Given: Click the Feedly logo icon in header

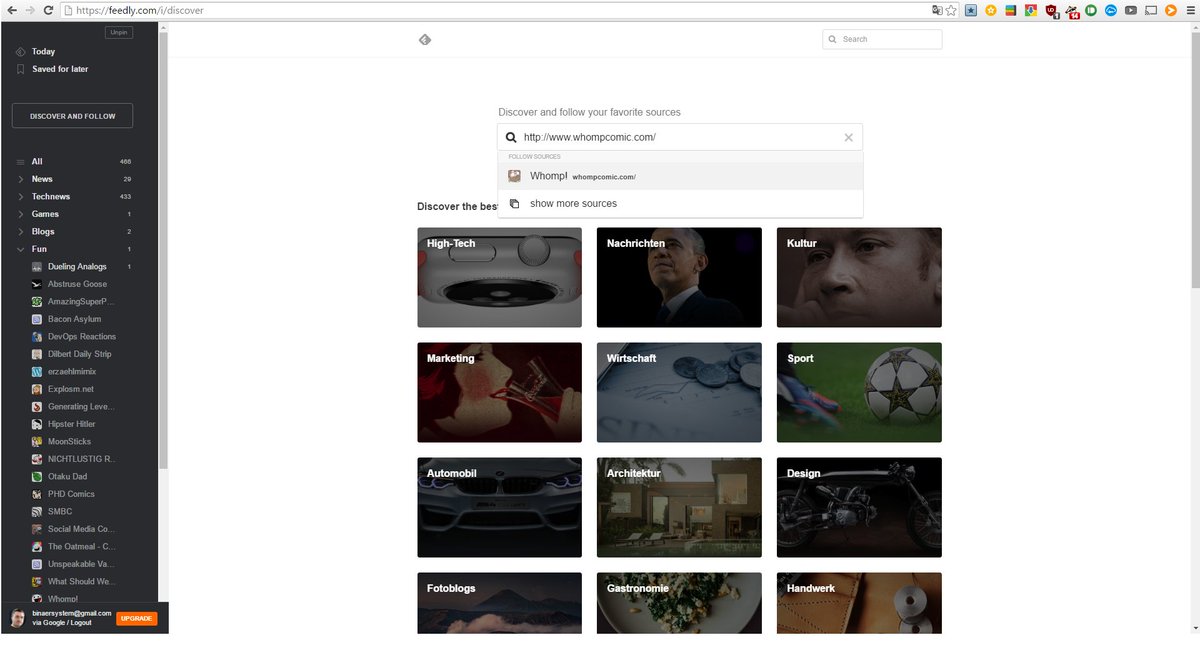Looking at the screenshot, I should [x=424, y=40].
